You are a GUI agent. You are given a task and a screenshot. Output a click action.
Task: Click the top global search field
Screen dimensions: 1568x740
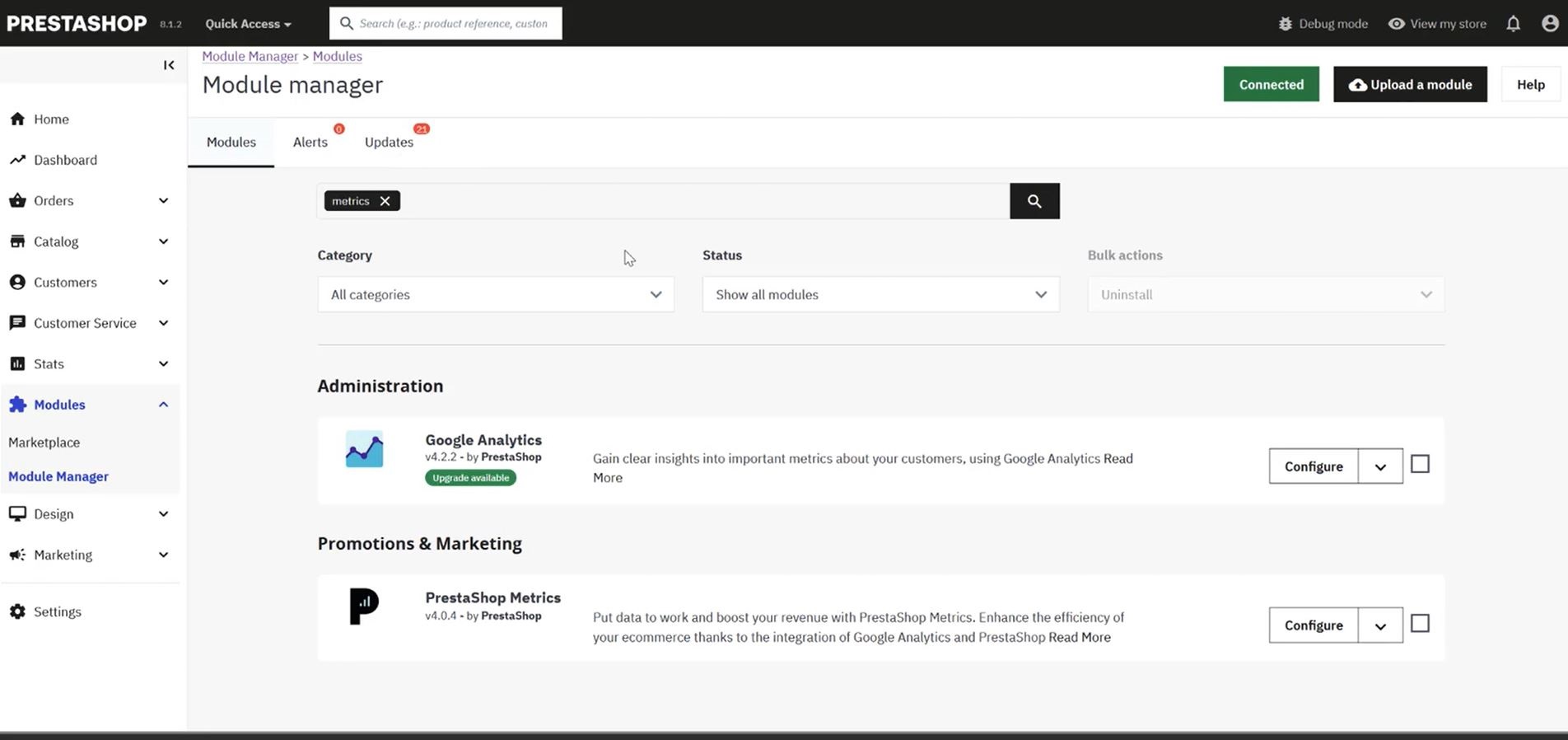(x=446, y=23)
